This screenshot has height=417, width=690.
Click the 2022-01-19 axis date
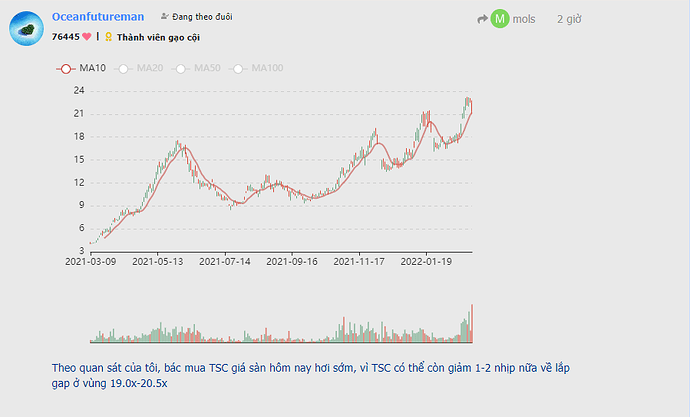(x=426, y=262)
